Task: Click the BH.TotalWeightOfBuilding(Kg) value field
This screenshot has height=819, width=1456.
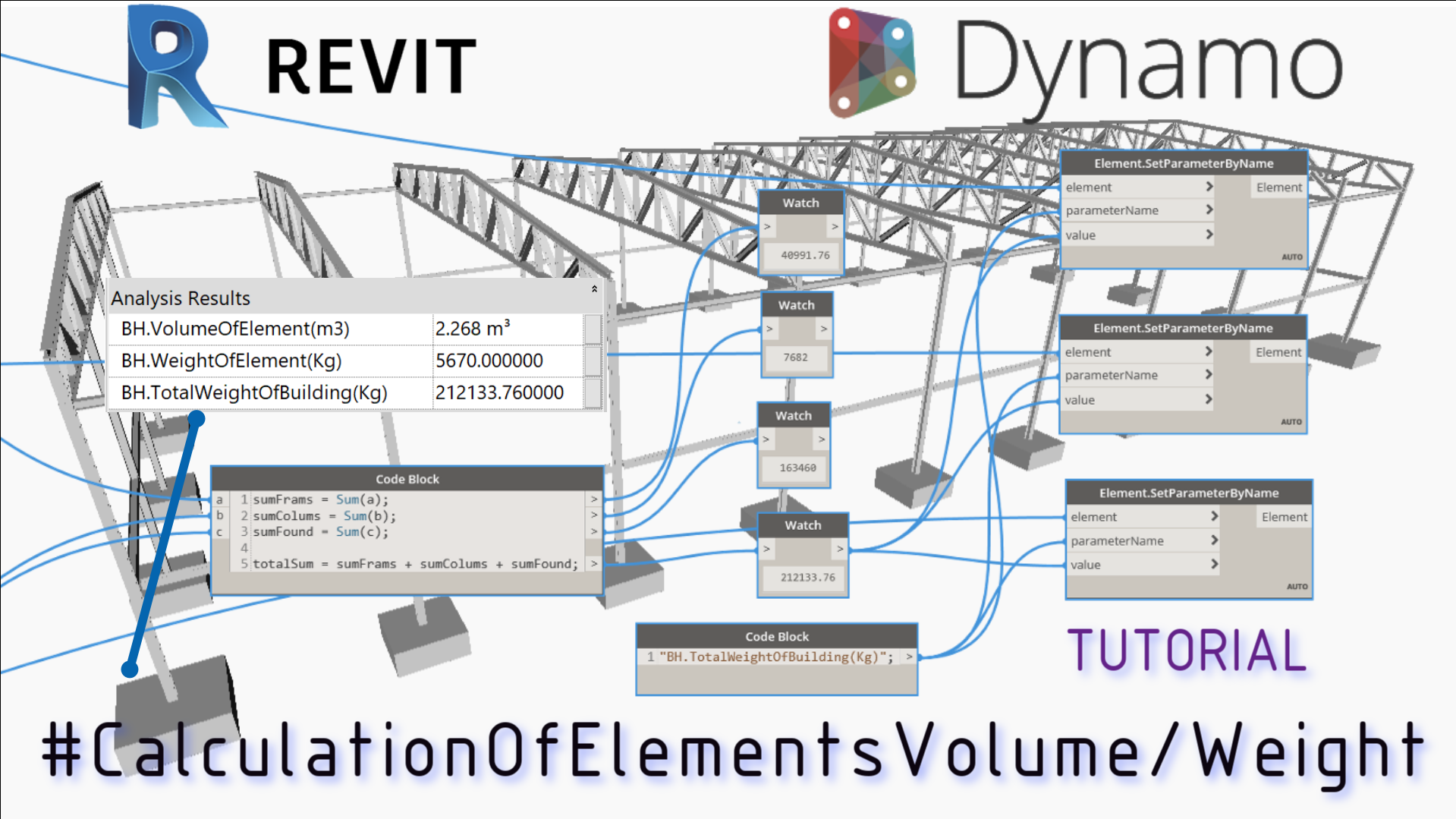Action: click(507, 393)
